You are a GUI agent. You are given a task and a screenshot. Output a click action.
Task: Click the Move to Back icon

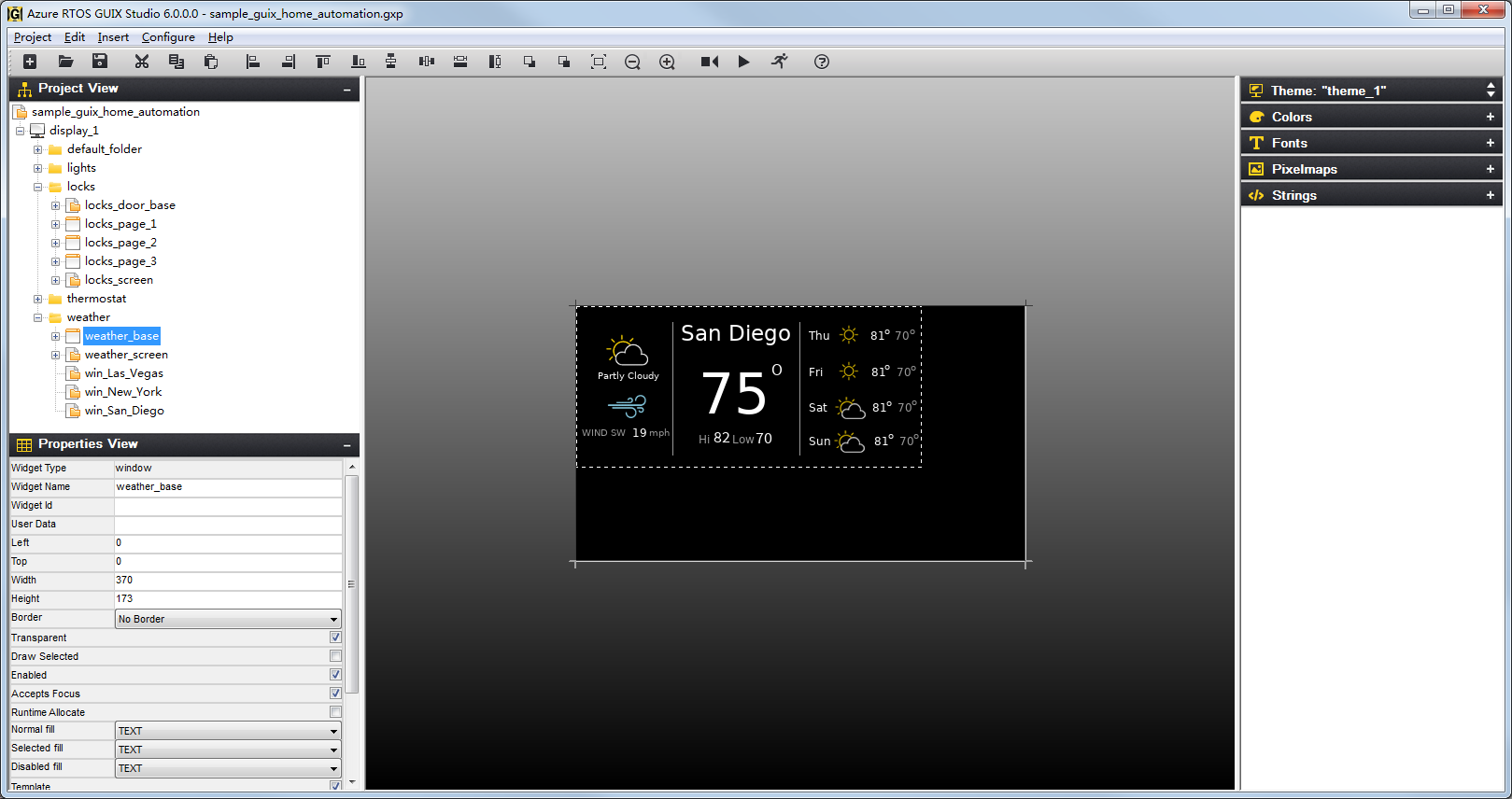(564, 62)
